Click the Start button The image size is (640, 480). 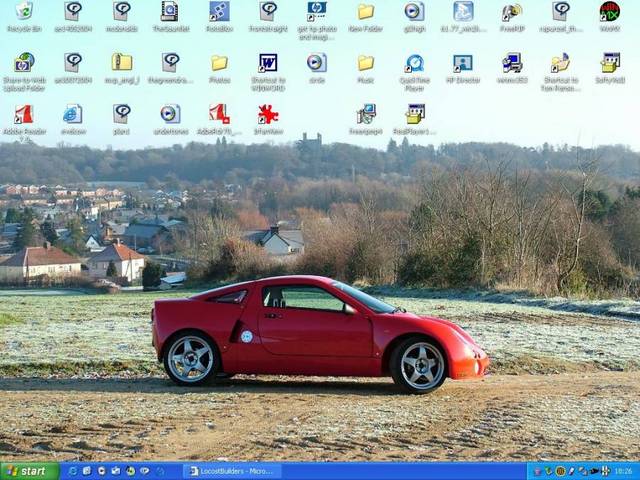[28, 471]
